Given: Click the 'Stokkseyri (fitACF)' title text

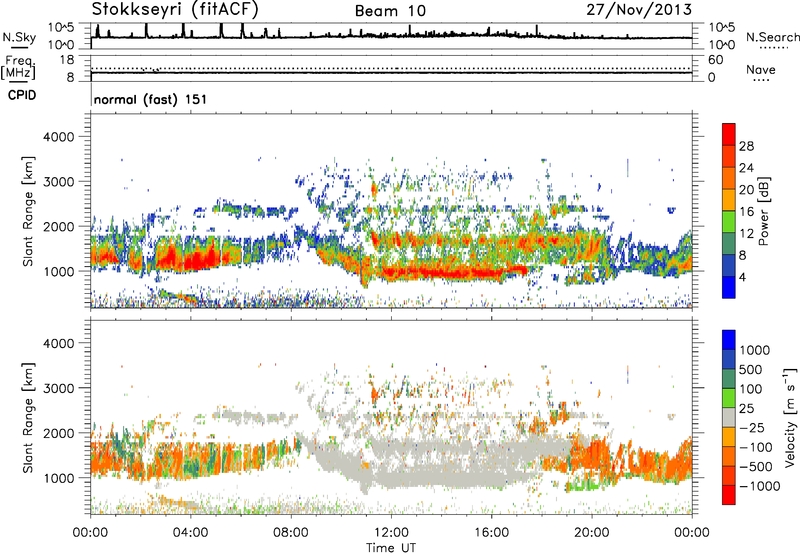Looking at the screenshot, I should (175, 9).
